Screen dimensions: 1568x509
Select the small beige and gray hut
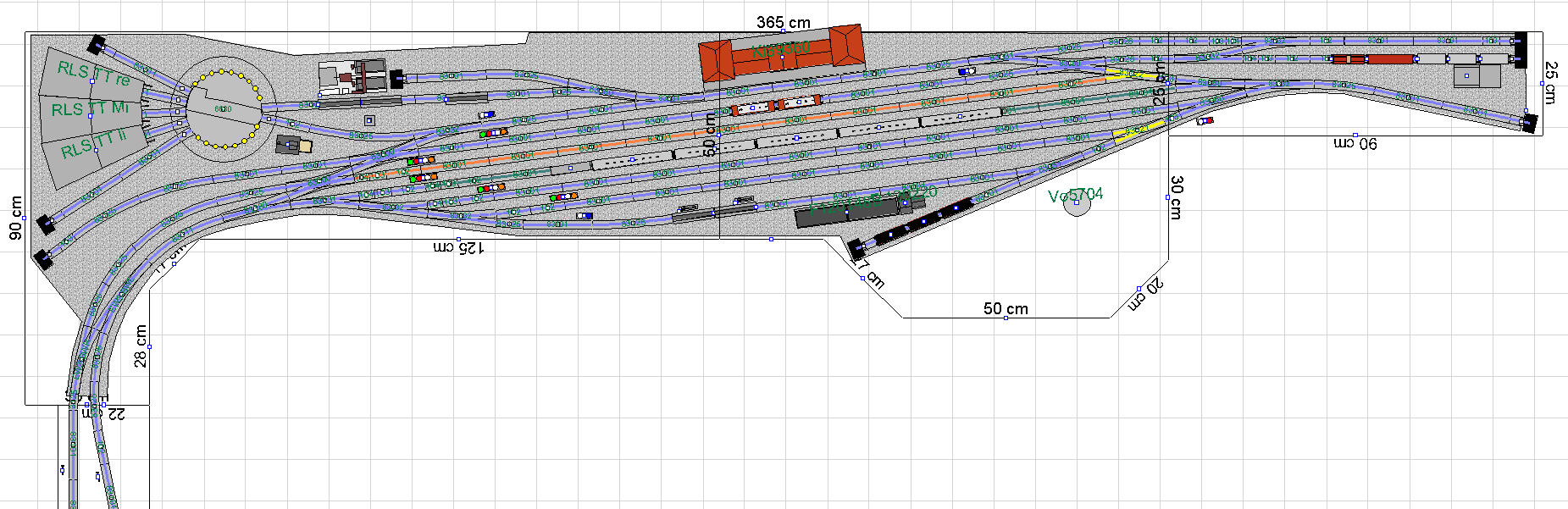tap(294, 145)
